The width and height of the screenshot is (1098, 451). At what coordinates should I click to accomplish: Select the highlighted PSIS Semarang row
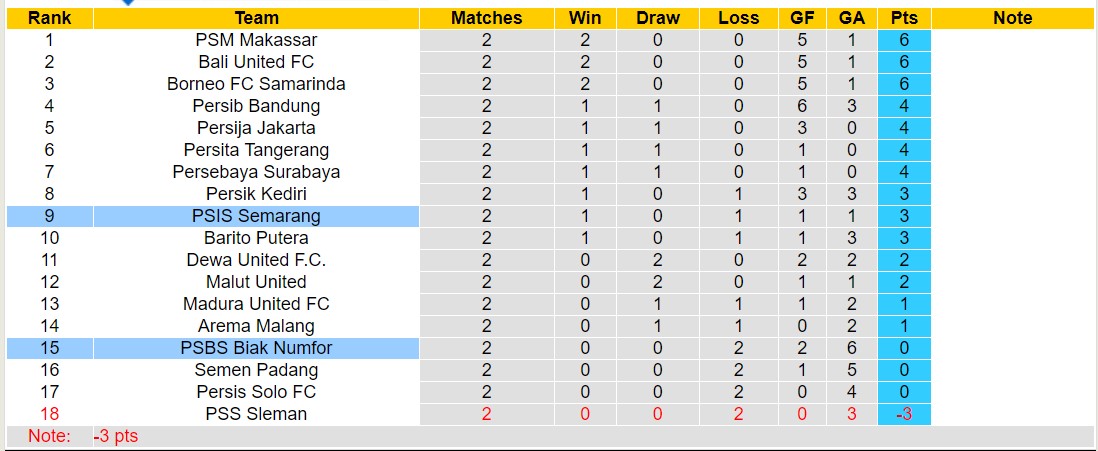[256, 216]
